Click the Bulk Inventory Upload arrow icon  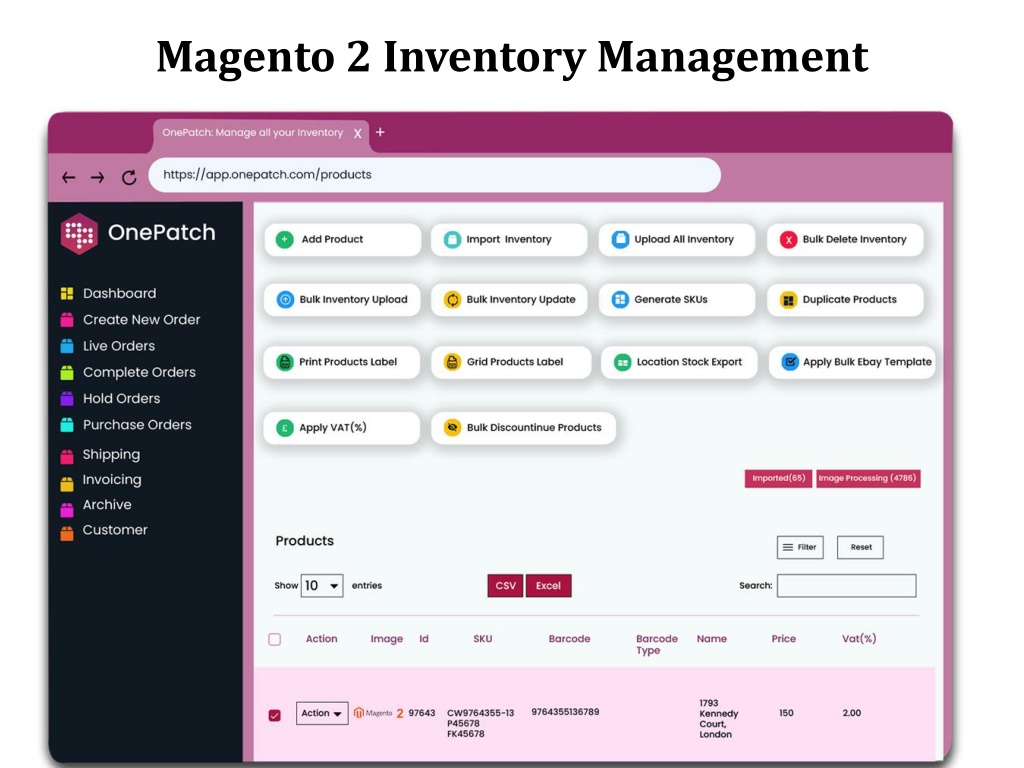(285, 300)
